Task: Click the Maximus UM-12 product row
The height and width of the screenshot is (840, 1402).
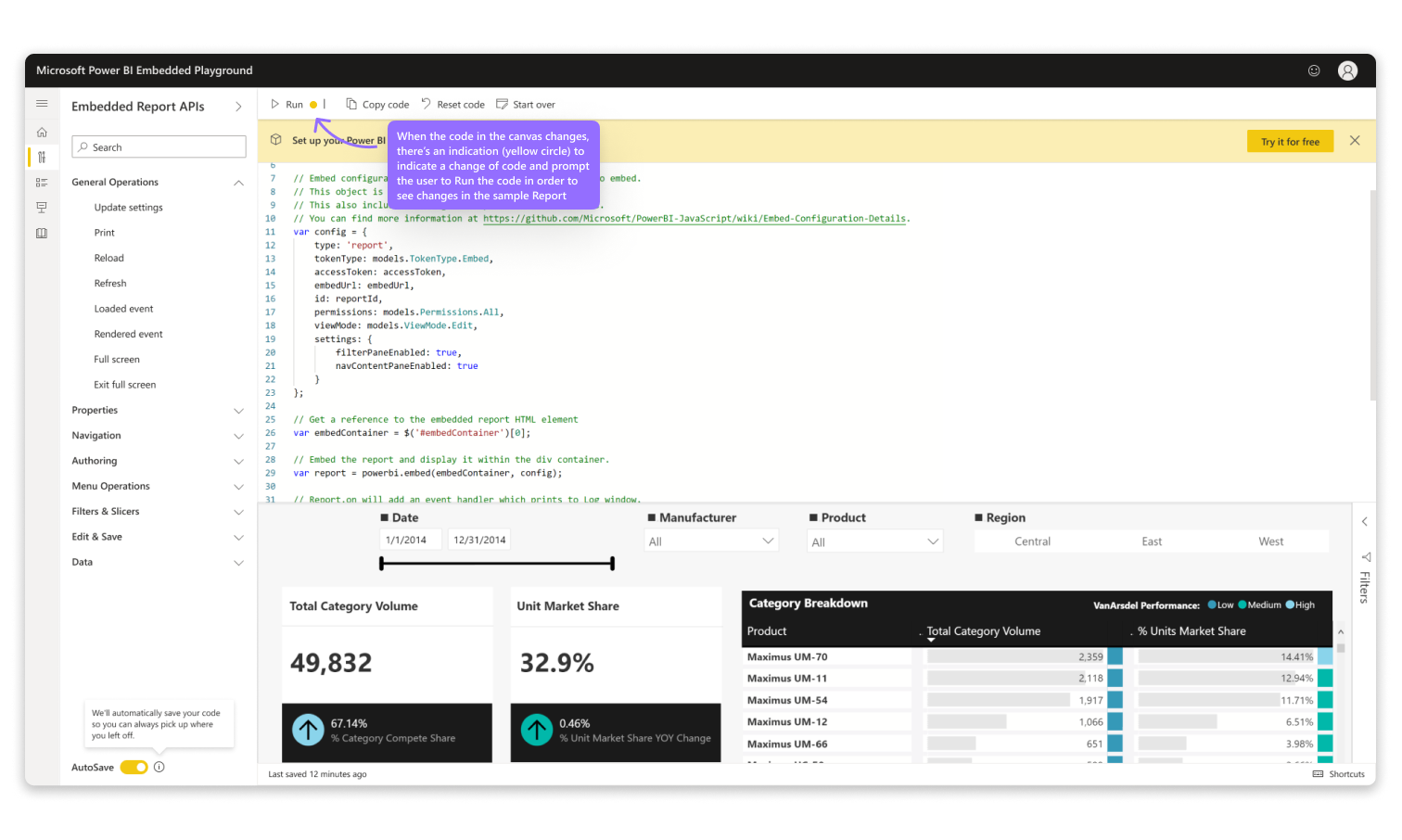Action: click(x=1039, y=721)
